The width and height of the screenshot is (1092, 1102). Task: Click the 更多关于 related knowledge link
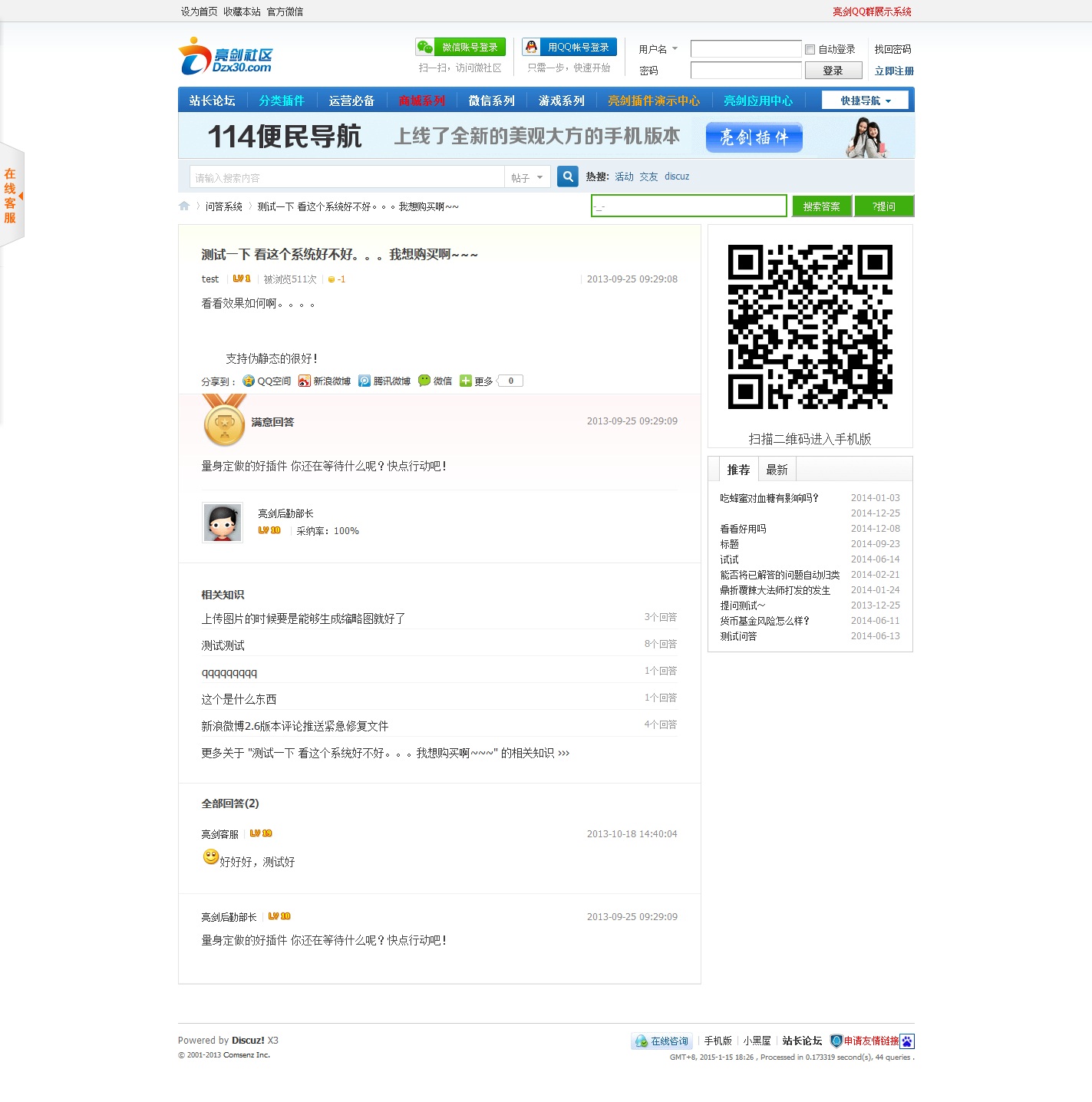[x=385, y=753]
